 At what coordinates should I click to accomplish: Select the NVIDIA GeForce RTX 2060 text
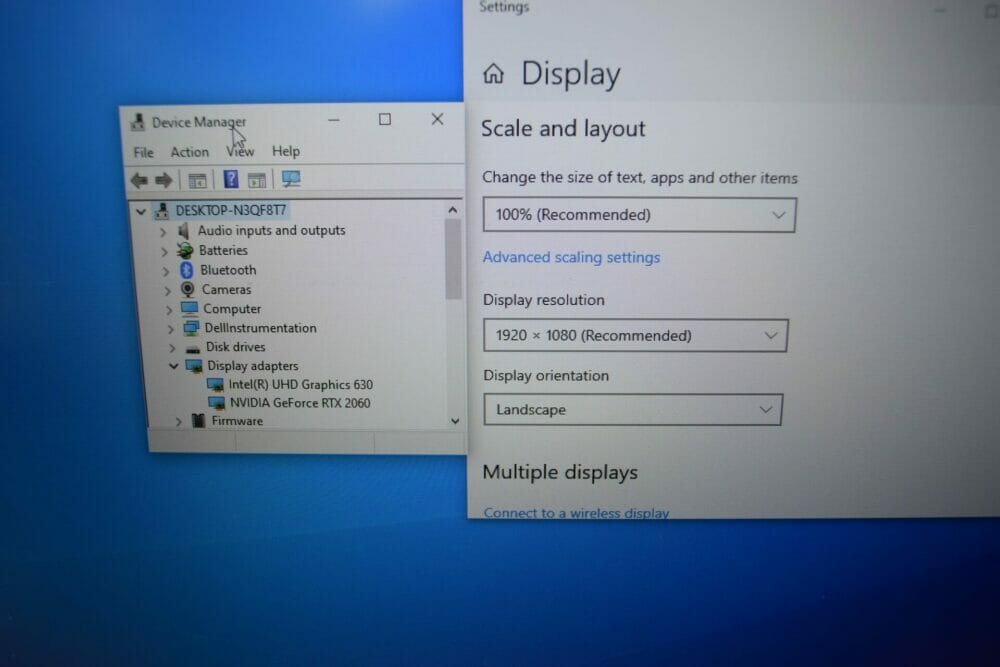click(300, 403)
